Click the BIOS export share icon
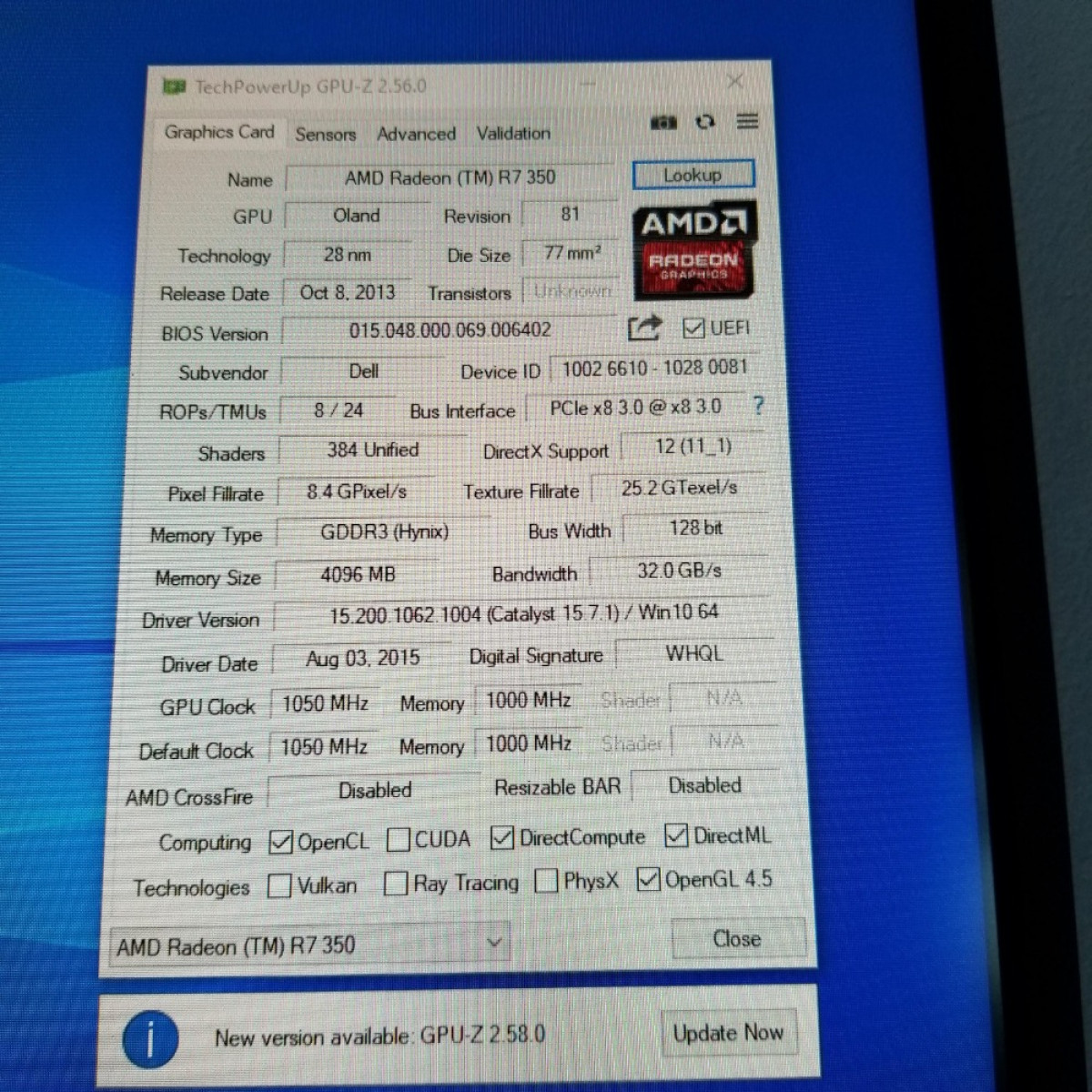 click(643, 328)
